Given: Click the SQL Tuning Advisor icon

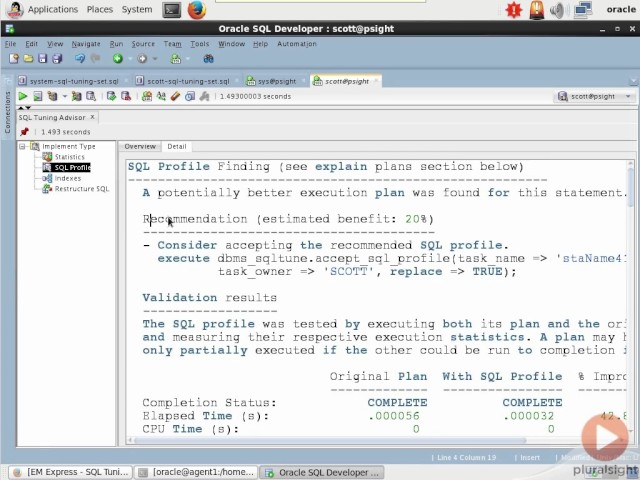Looking at the screenshot, I should click(91, 96).
